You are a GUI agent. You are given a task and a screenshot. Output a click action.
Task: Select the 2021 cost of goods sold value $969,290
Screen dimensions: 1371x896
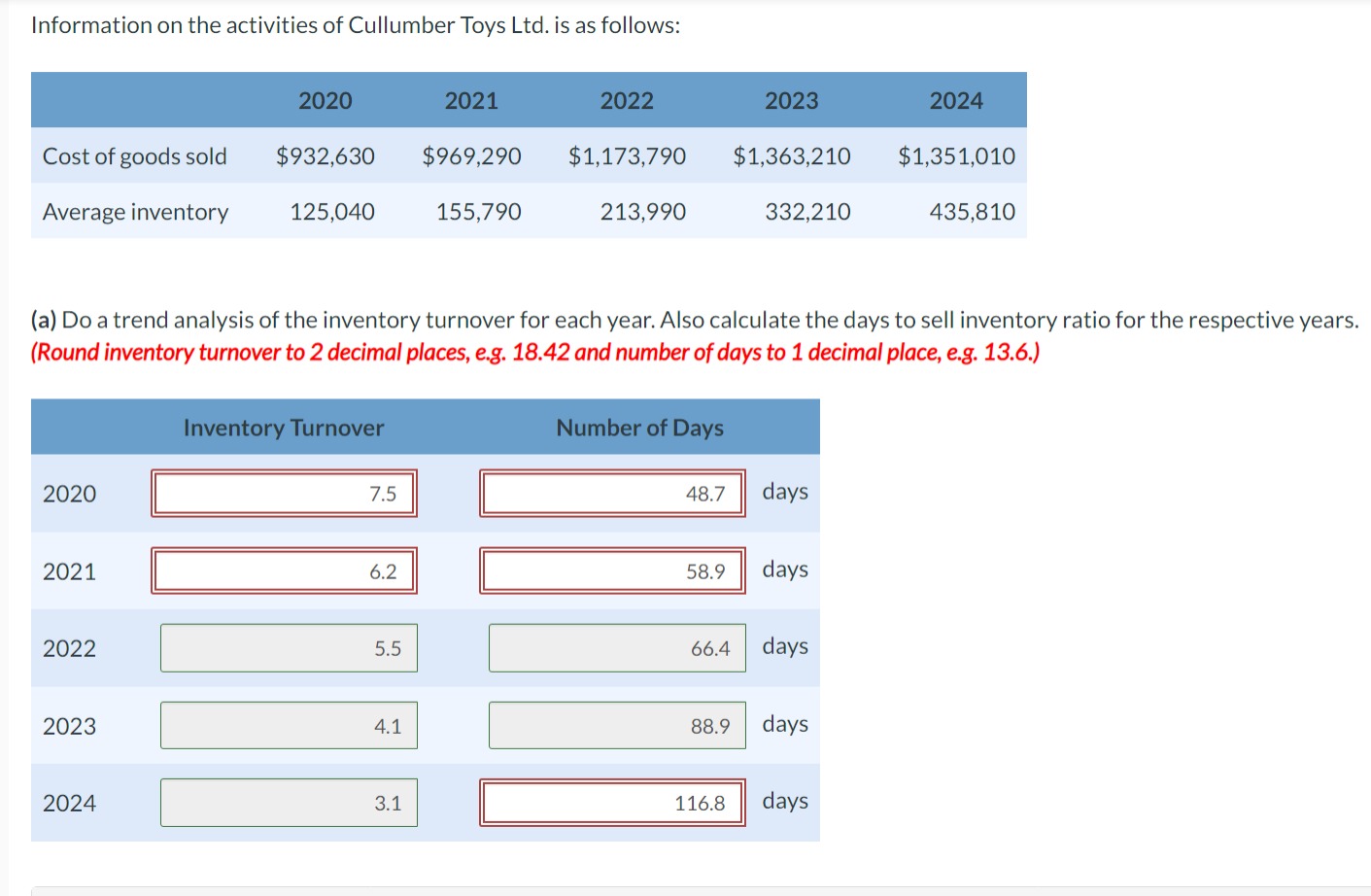point(471,156)
